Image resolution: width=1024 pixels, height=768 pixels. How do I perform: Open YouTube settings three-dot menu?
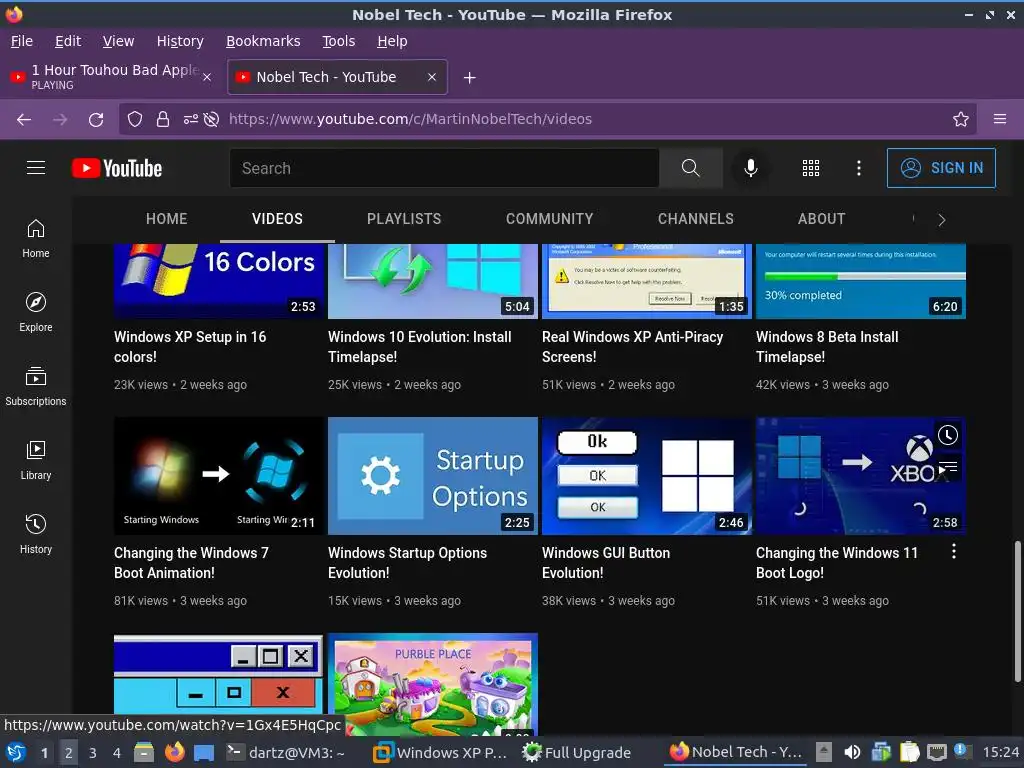tap(859, 168)
